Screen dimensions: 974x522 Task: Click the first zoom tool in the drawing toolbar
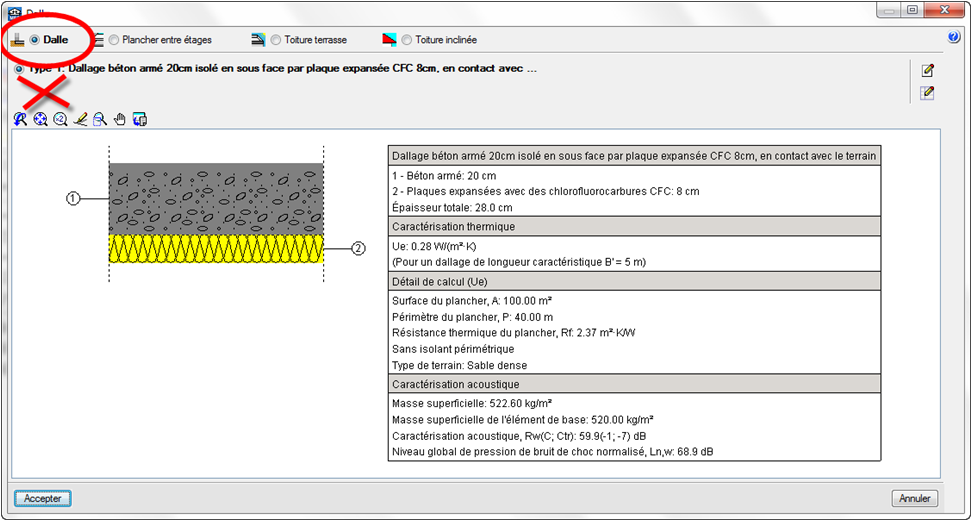pyautogui.click(x=20, y=119)
